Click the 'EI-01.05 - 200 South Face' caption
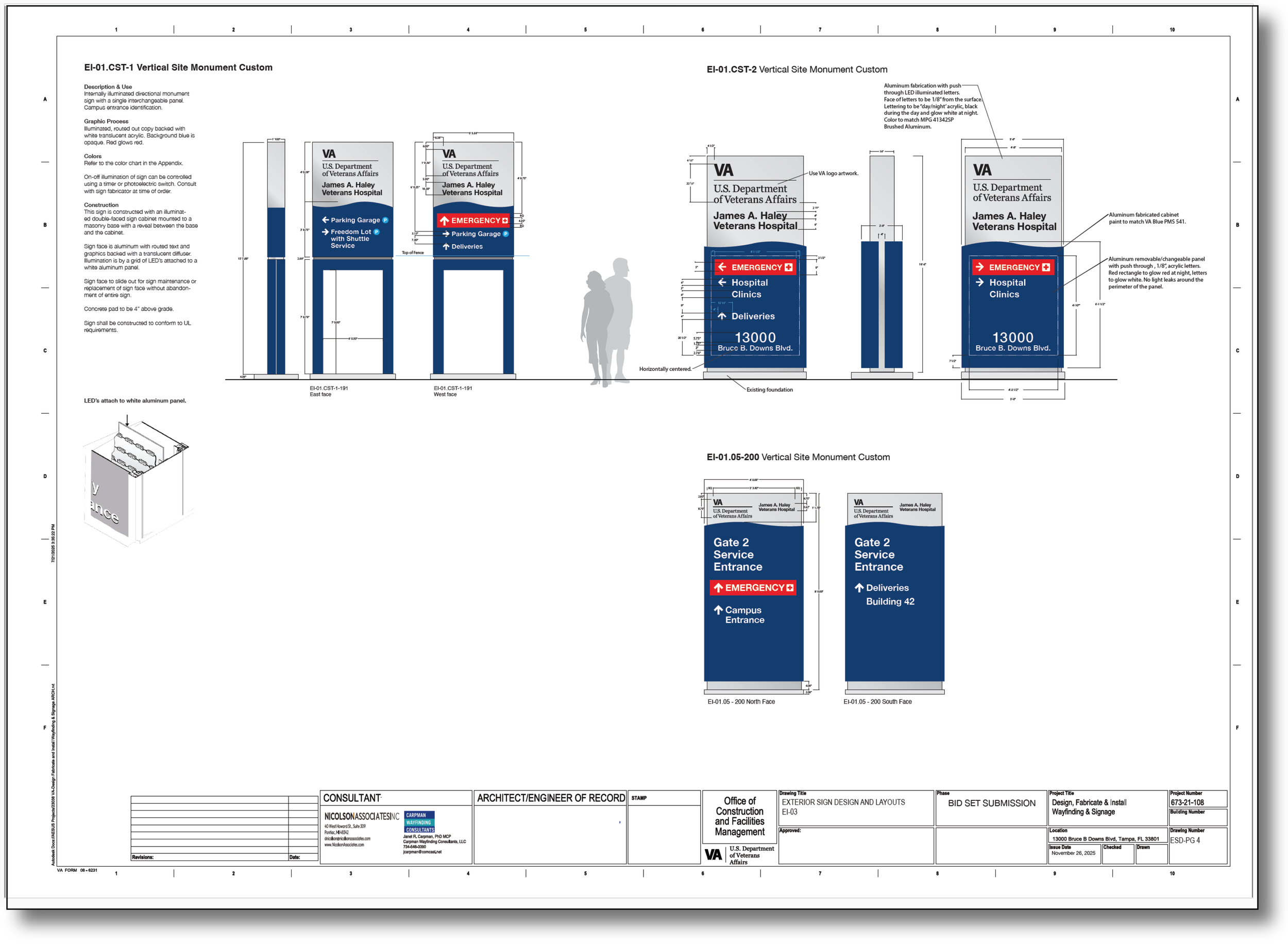Viewport: 1288px width, 944px height. [878, 702]
